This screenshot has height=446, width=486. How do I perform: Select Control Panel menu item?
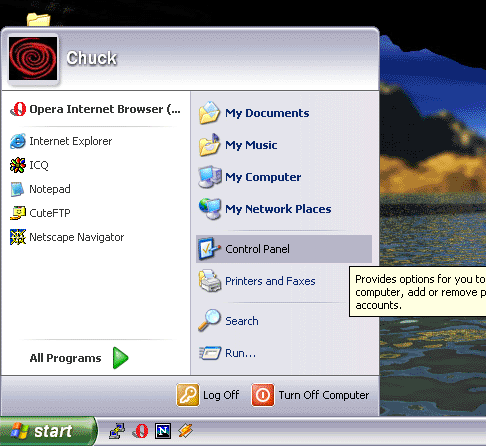click(x=284, y=249)
